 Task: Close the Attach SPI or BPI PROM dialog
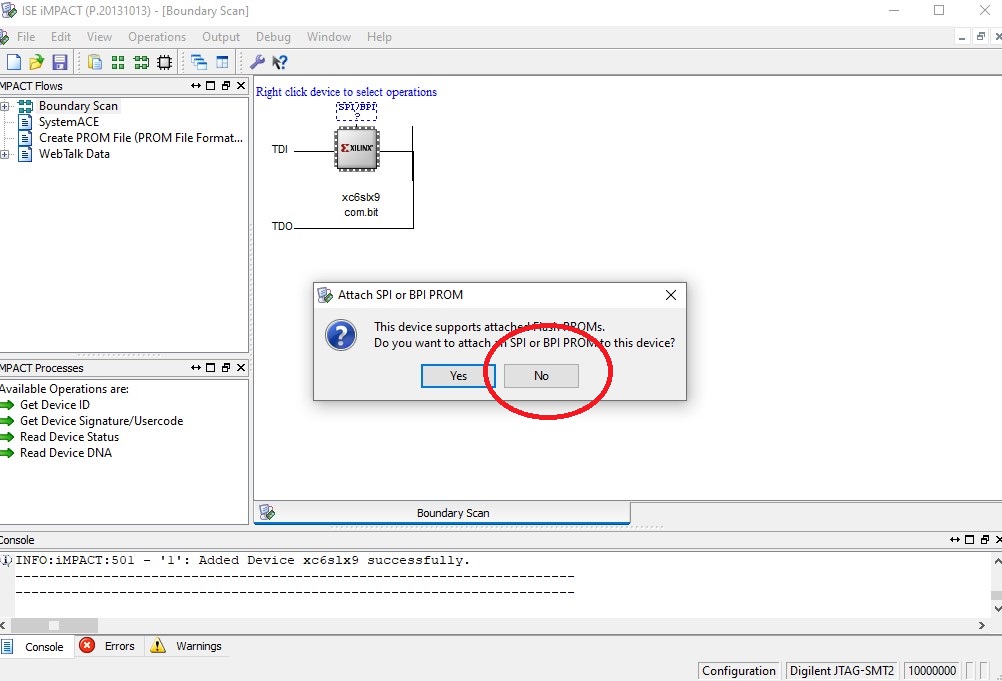(670, 295)
